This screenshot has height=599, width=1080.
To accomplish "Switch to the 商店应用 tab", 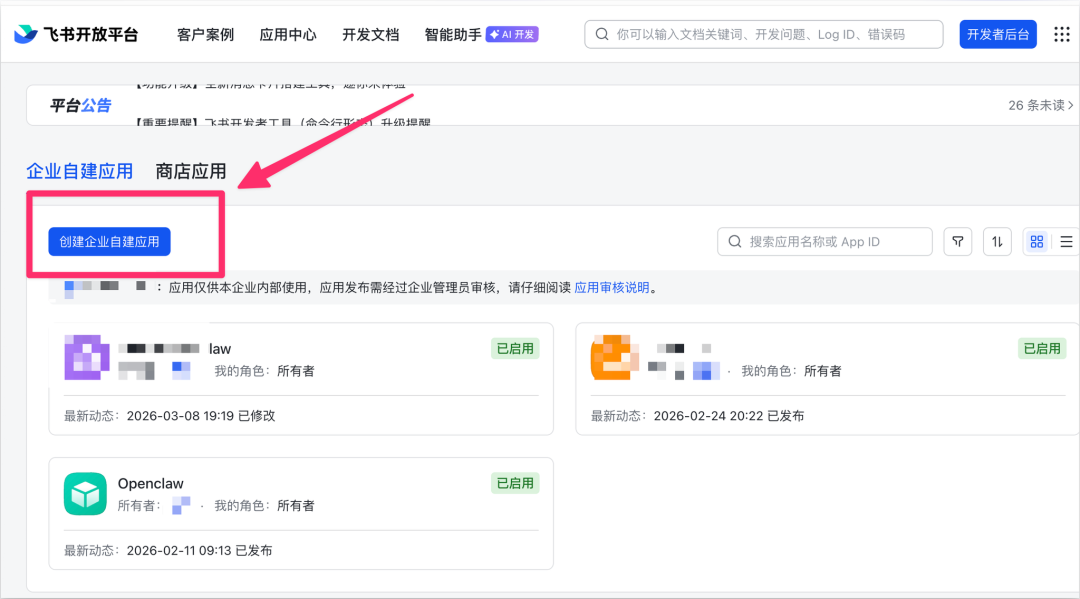I will [190, 170].
